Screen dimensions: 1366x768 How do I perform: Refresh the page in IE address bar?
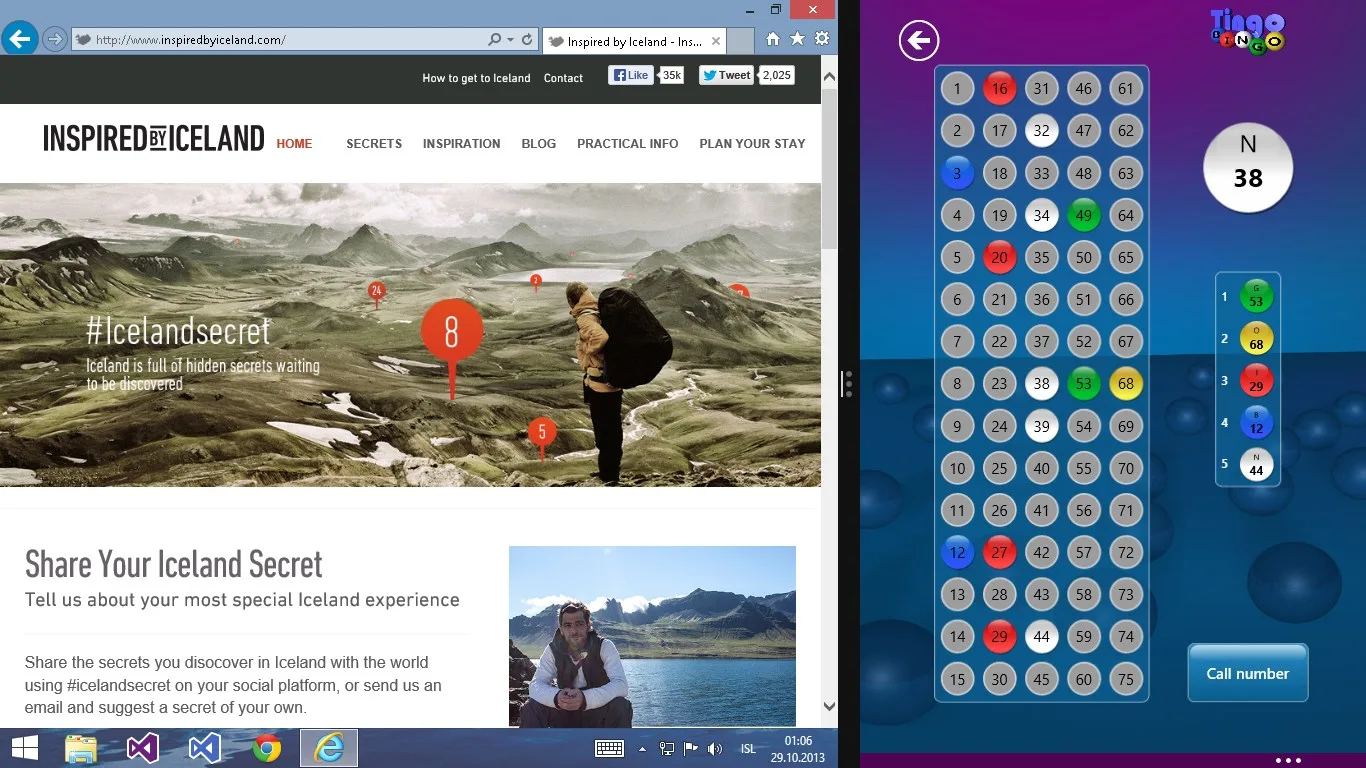(528, 40)
